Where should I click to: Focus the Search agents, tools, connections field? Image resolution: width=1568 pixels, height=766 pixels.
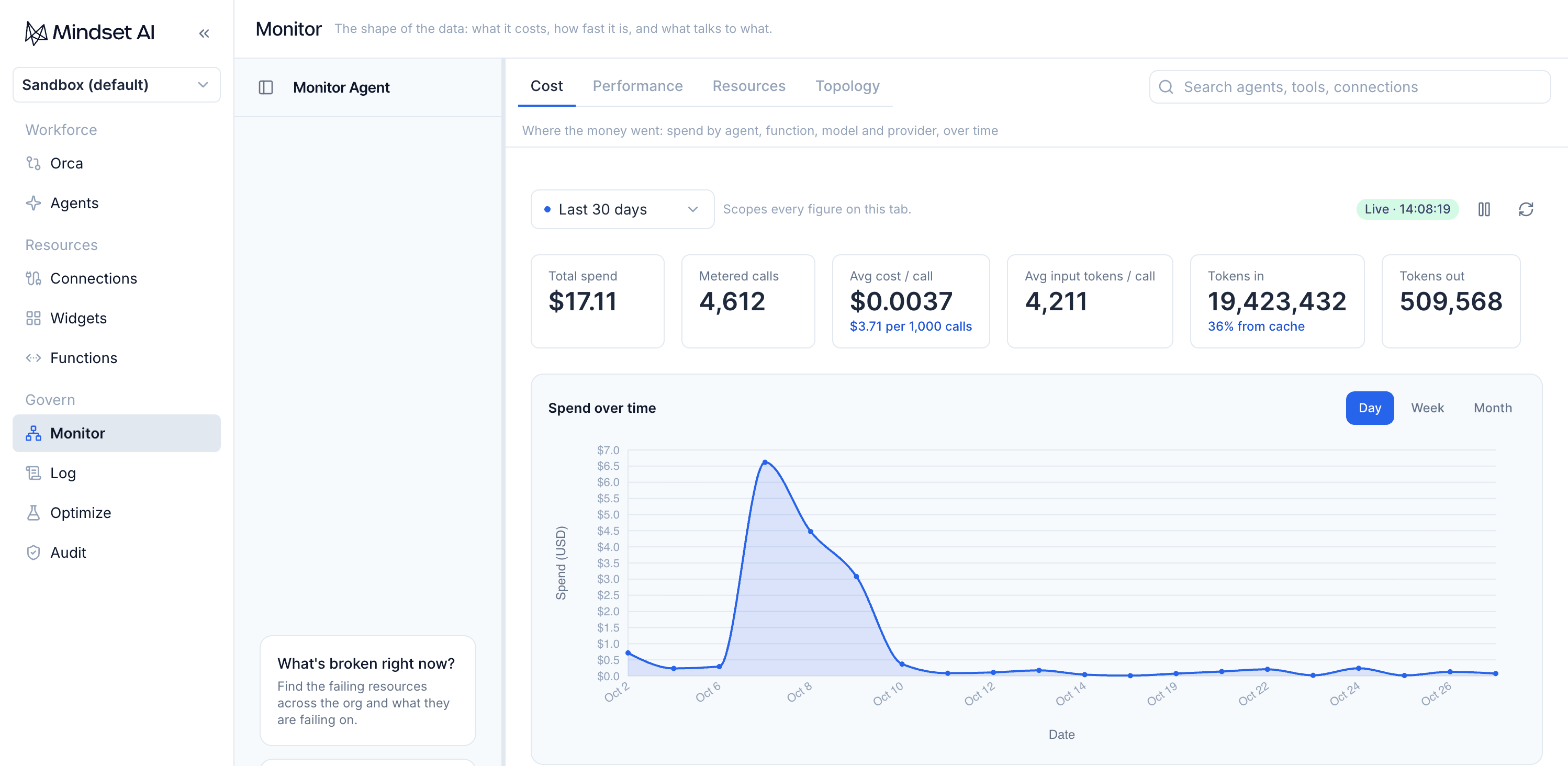pos(1350,87)
